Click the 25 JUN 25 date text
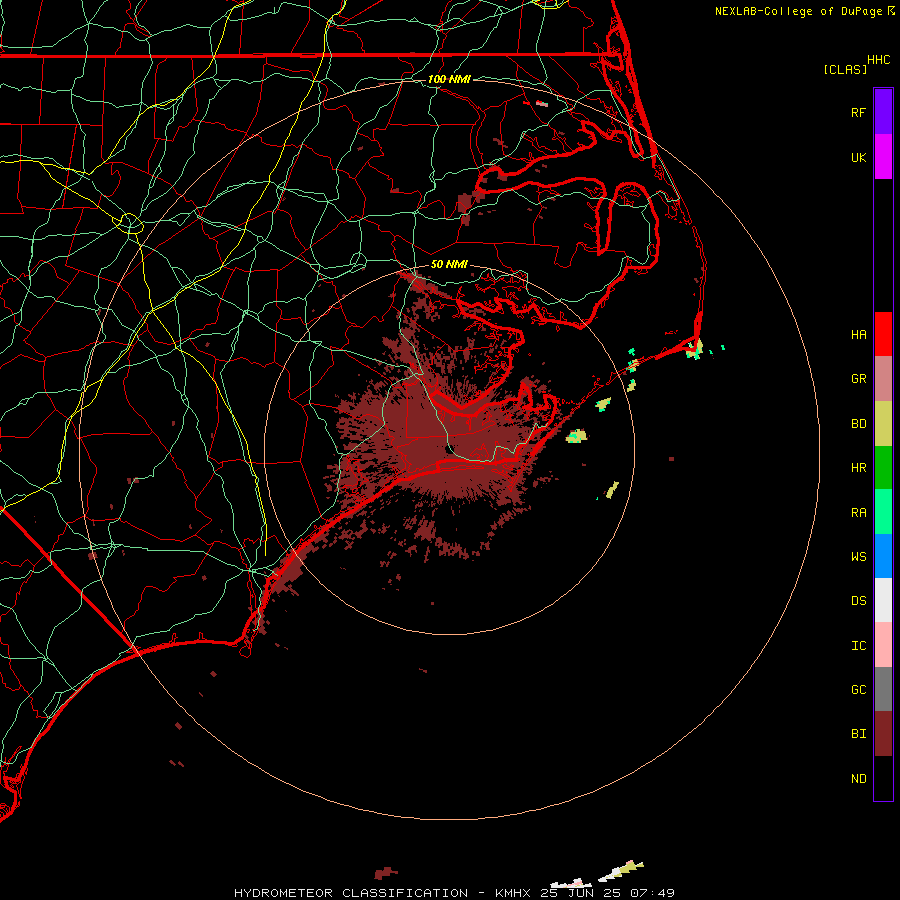This screenshot has height=900, width=900. point(580,893)
